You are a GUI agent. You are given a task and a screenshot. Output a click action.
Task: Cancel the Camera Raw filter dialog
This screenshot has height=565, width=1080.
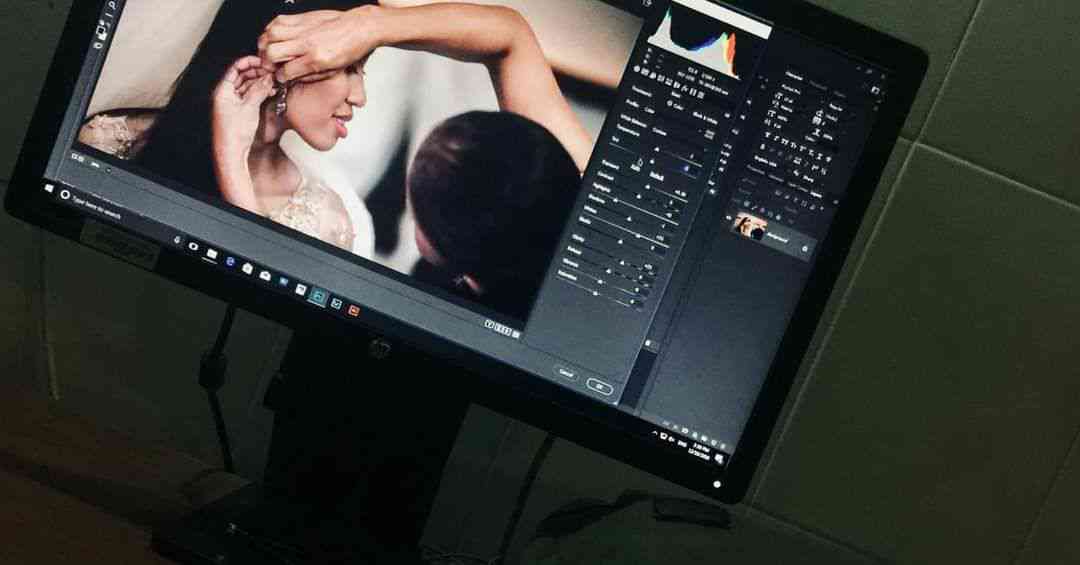565,373
